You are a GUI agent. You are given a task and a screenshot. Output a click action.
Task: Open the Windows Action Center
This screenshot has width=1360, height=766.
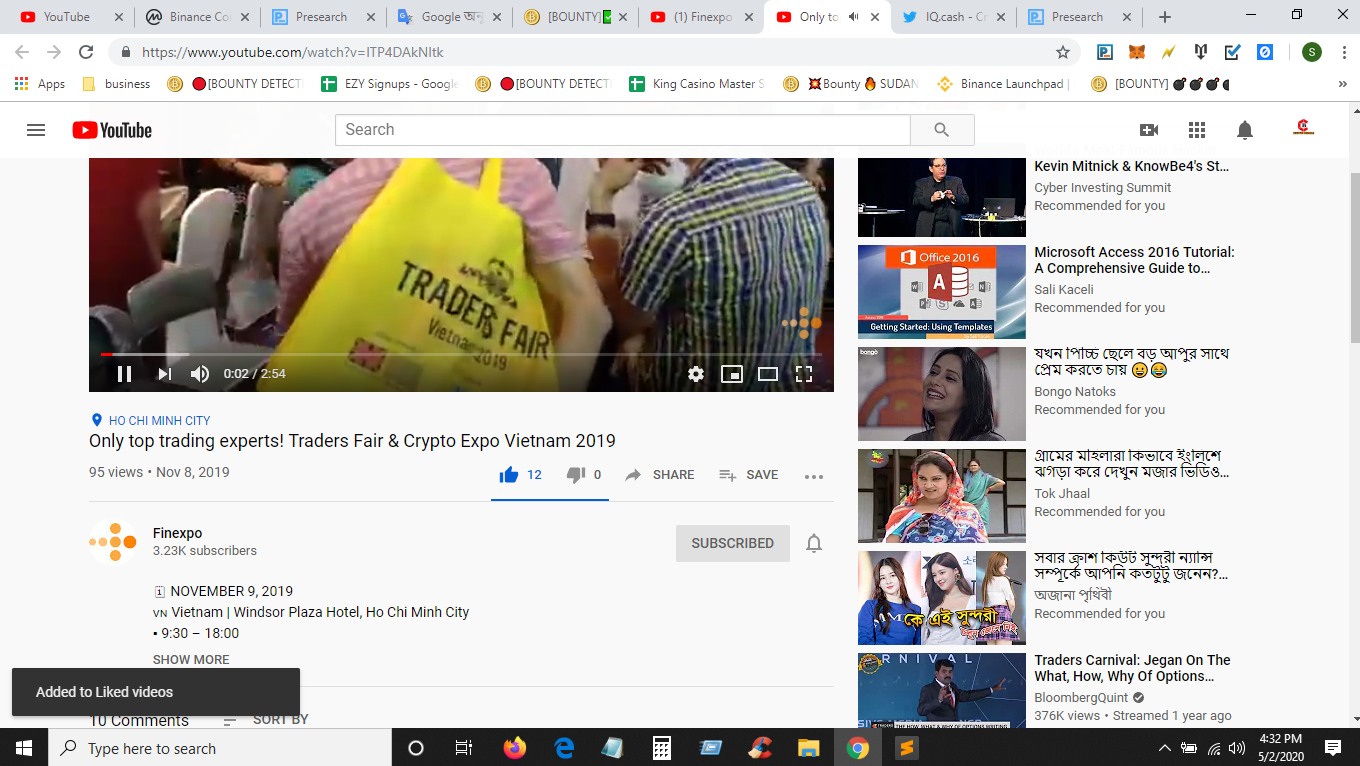(x=1333, y=748)
